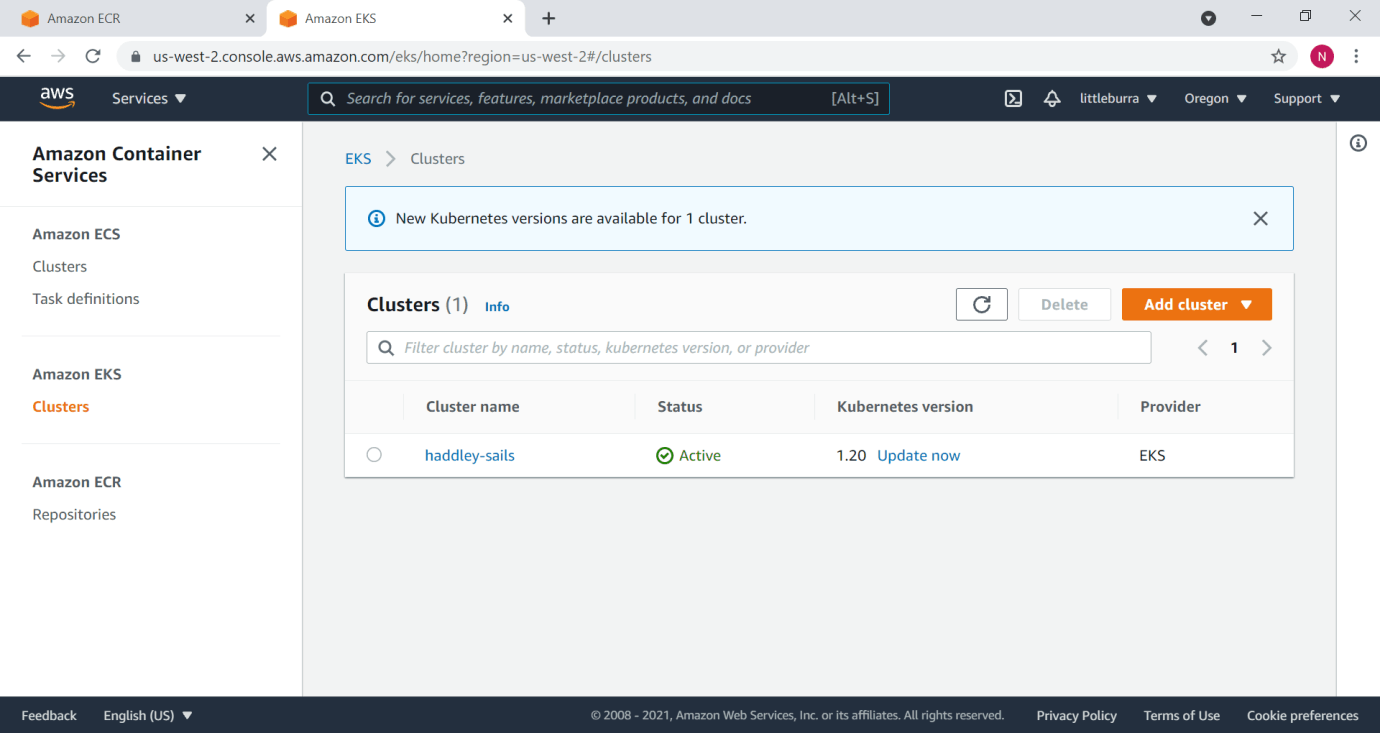Open the Terms of Use footer link
This screenshot has height=733, width=1380.
1182,715
